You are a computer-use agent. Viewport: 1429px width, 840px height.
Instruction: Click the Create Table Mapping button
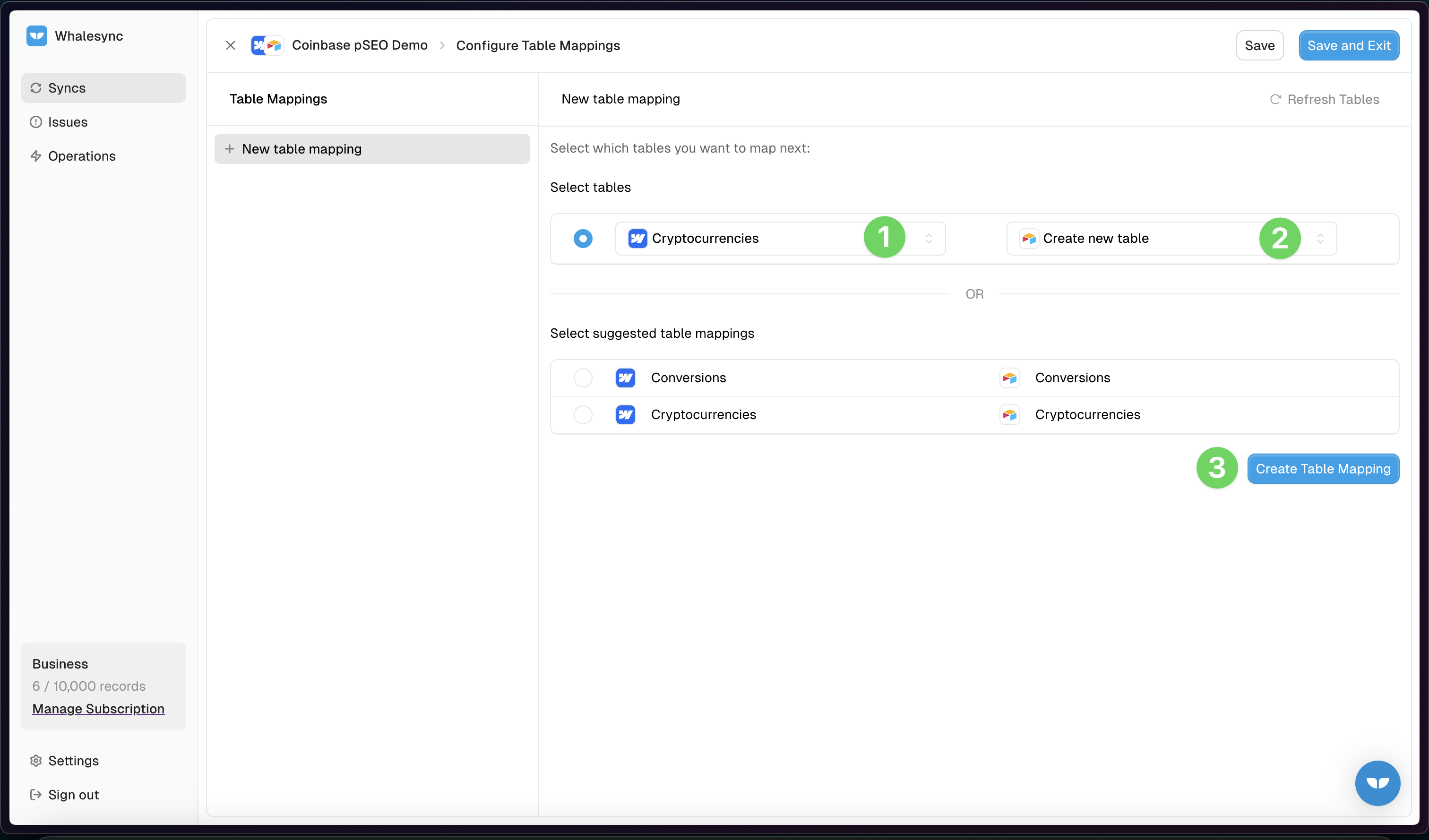1322,469
